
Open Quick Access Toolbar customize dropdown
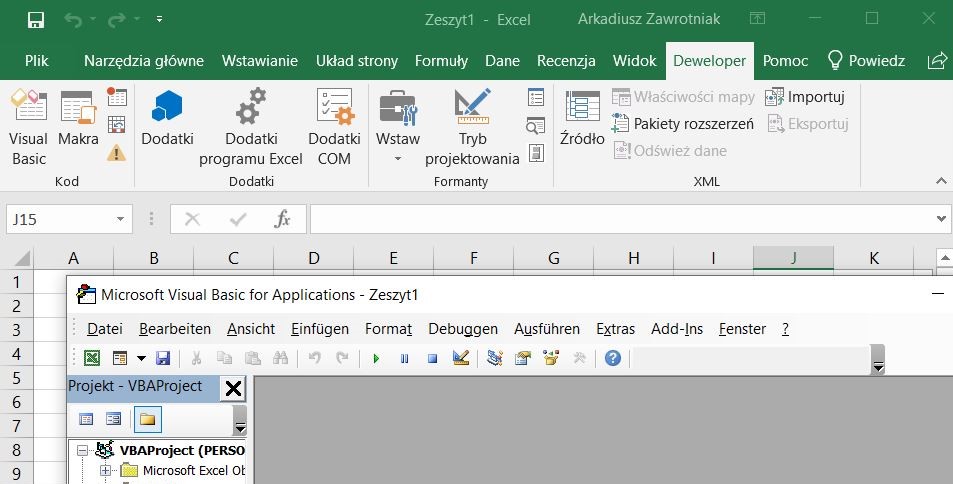click(x=159, y=19)
